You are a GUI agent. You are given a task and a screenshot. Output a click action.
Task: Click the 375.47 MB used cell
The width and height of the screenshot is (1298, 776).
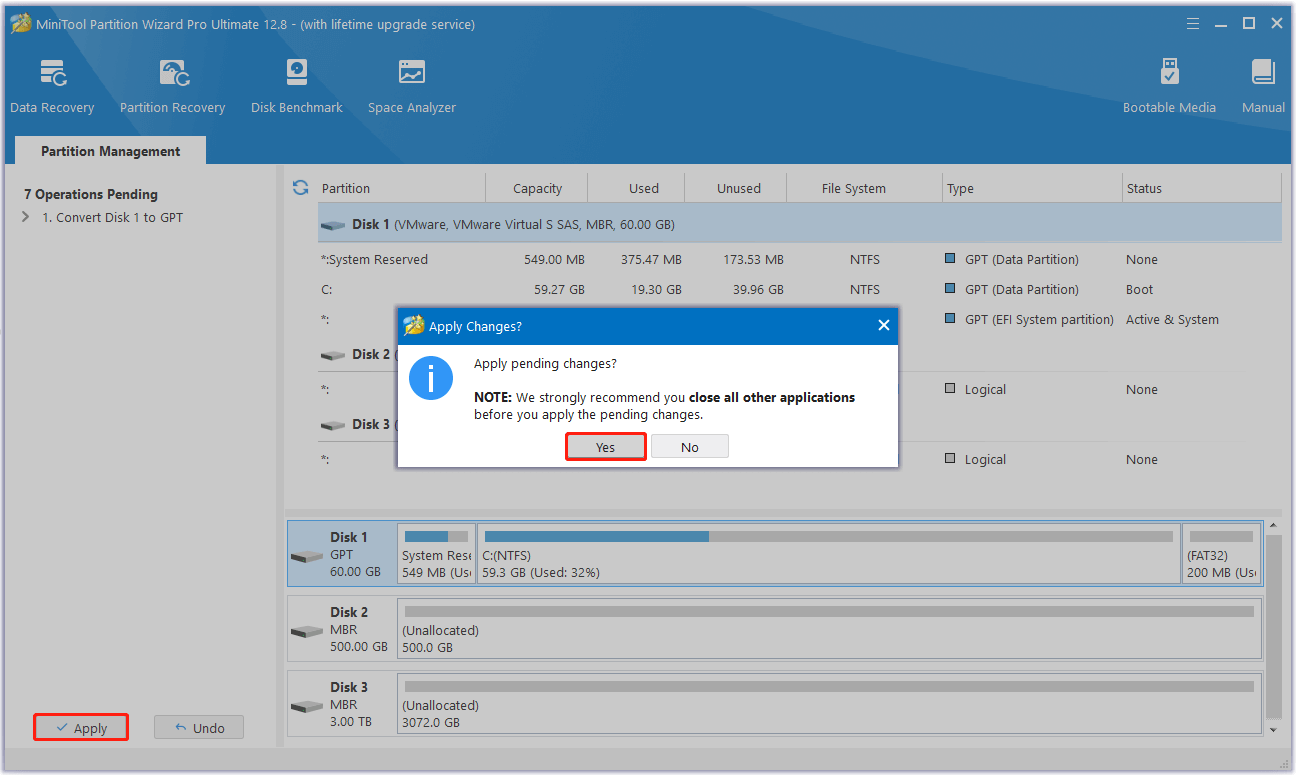click(x=650, y=260)
